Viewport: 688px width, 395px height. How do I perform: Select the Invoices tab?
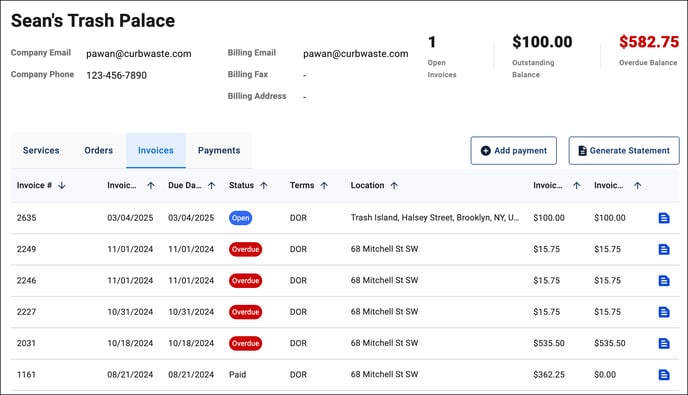156,151
